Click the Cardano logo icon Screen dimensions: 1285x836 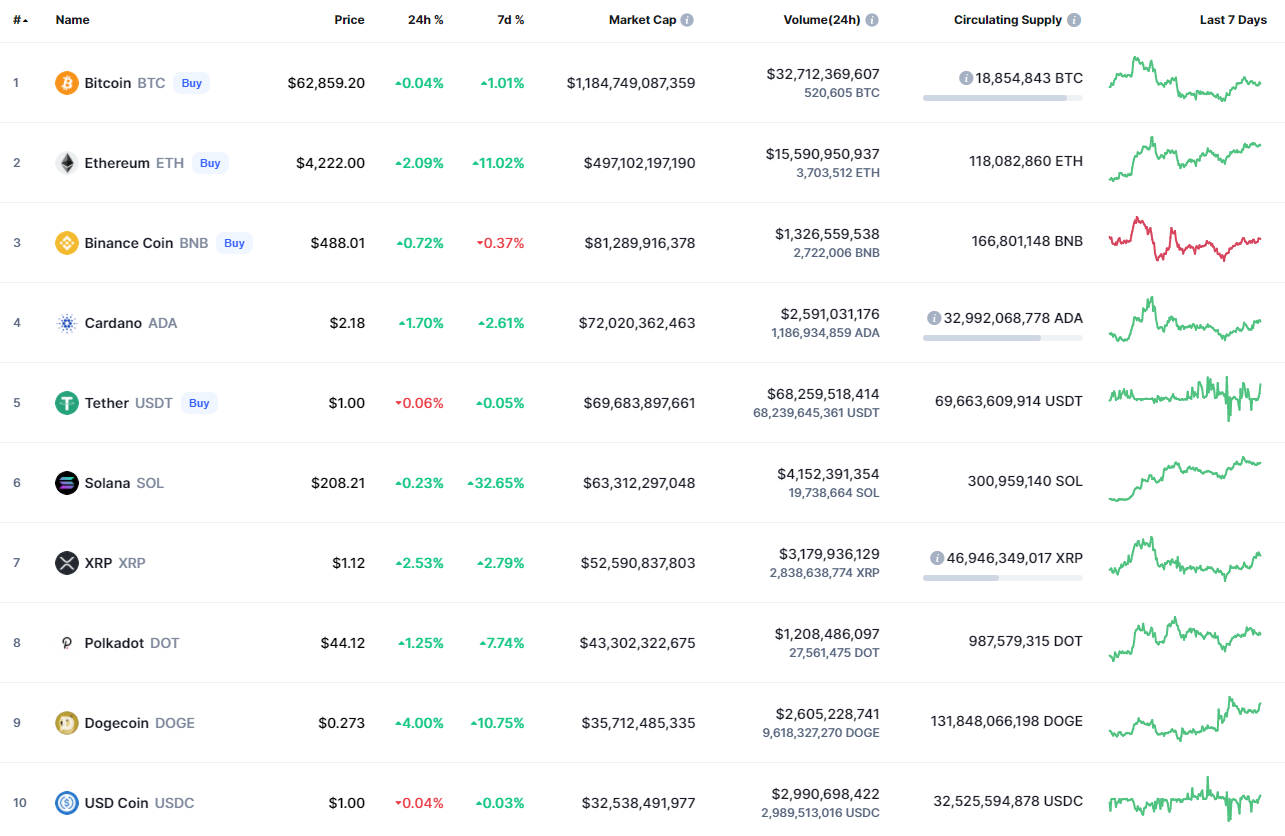coord(67,323)
